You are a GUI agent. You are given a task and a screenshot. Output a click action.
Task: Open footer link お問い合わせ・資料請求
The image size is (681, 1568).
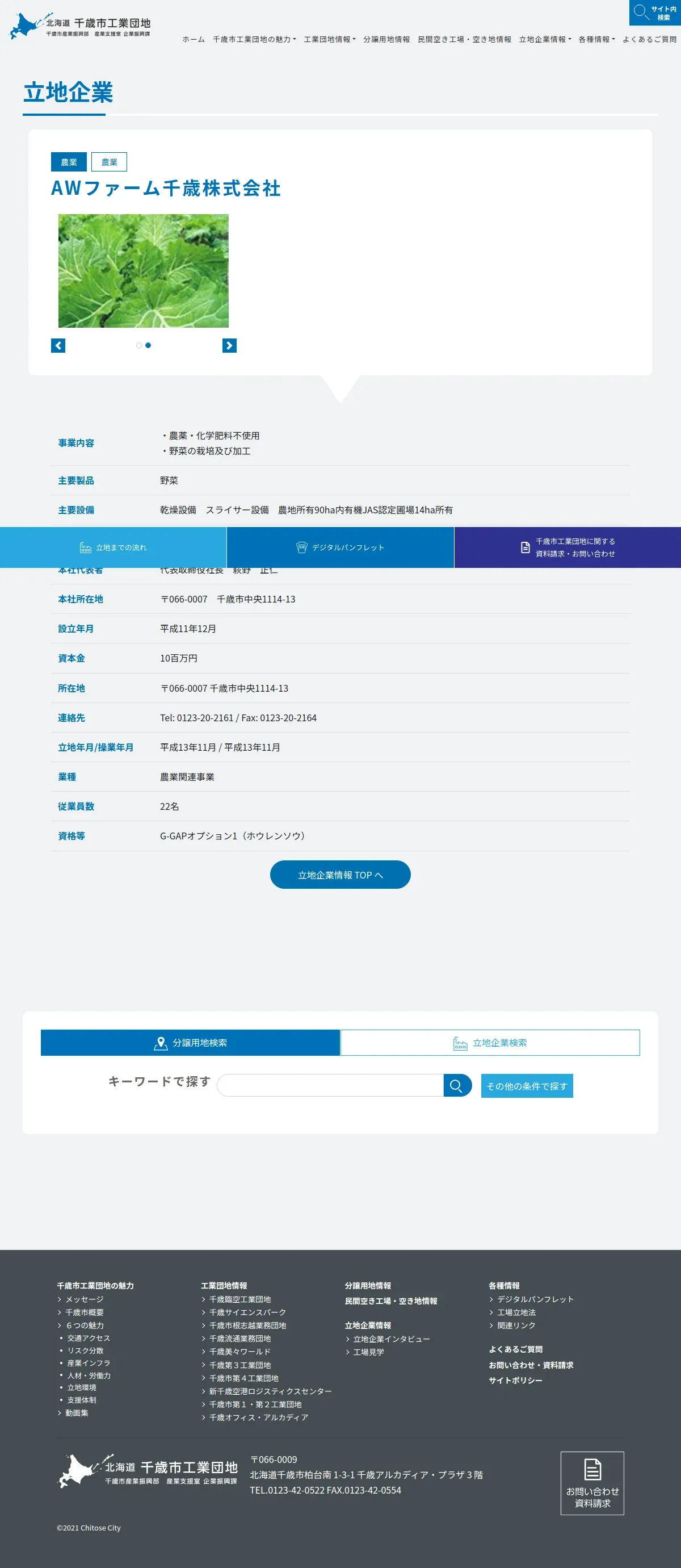coord(531,1365)
